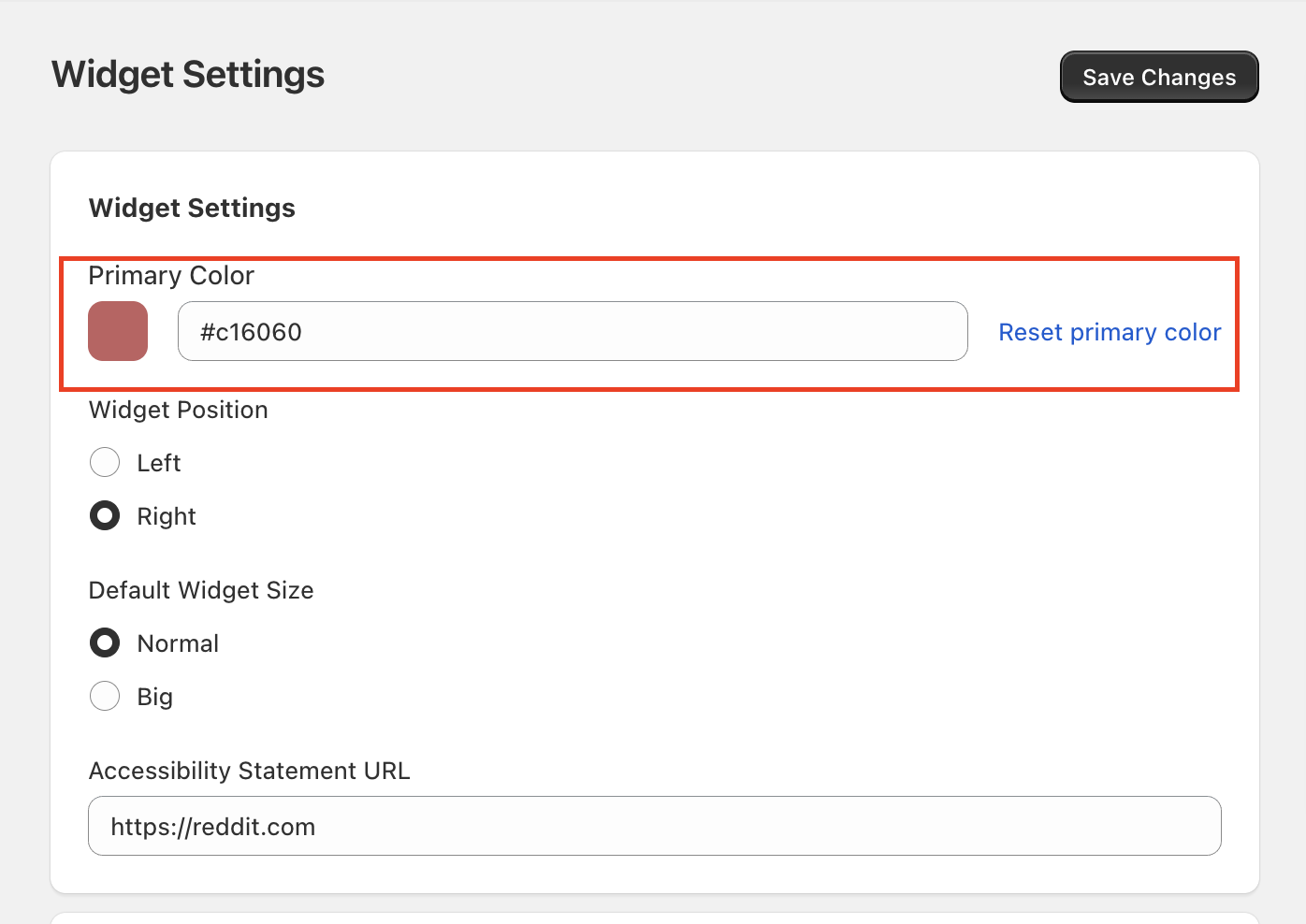Click the Reset primary color link
This screenshot has height=924, width=1306.
[x=1110, y=332]
